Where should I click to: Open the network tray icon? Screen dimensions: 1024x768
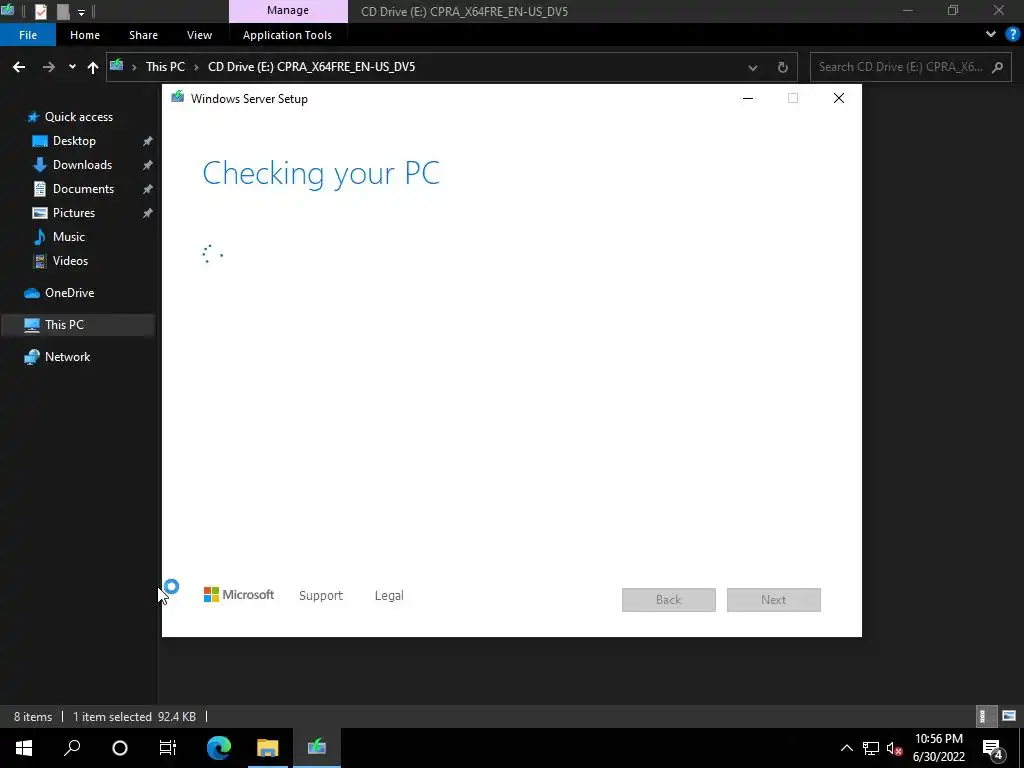click(871, 748)
